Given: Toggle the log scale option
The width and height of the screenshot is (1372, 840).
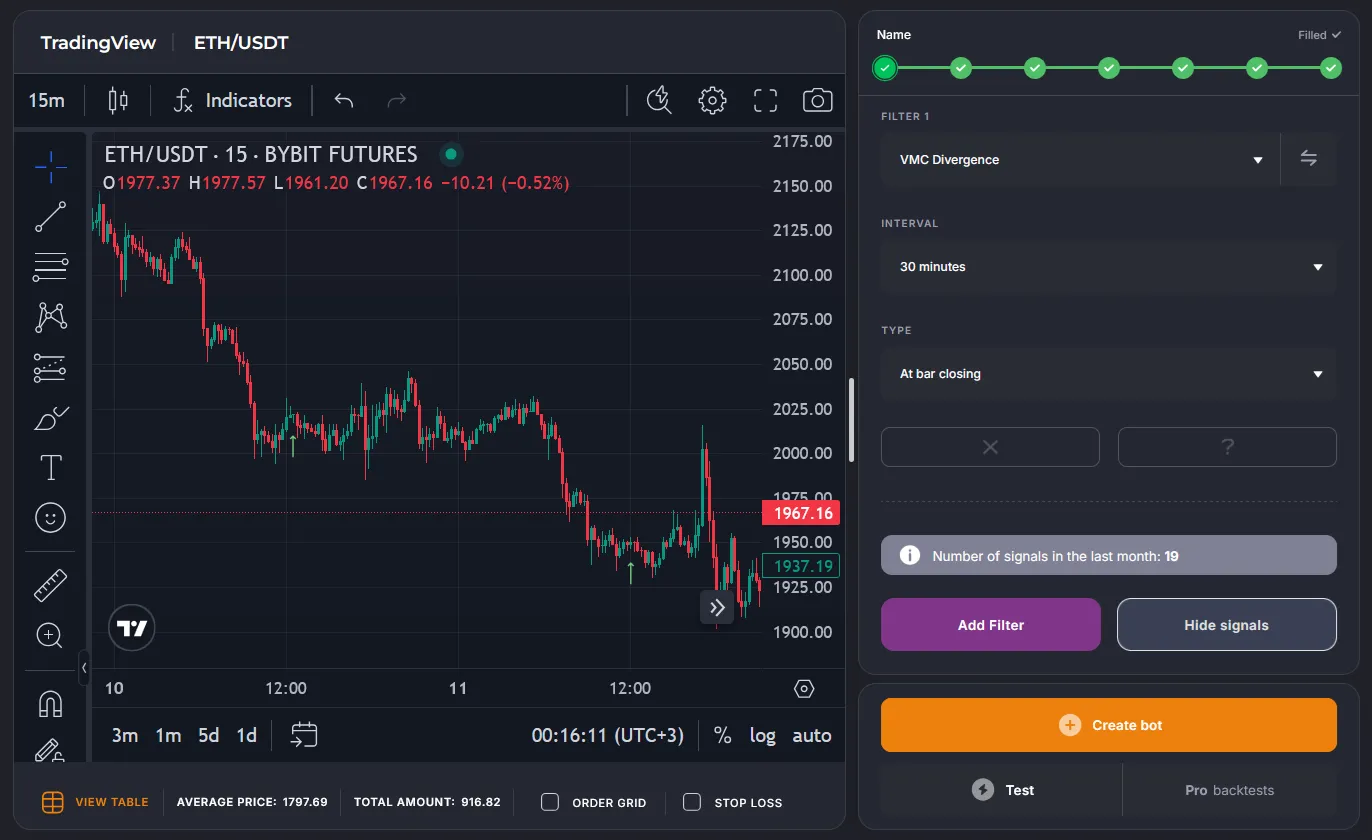Looking at the screenshot, I should point(762,735).
